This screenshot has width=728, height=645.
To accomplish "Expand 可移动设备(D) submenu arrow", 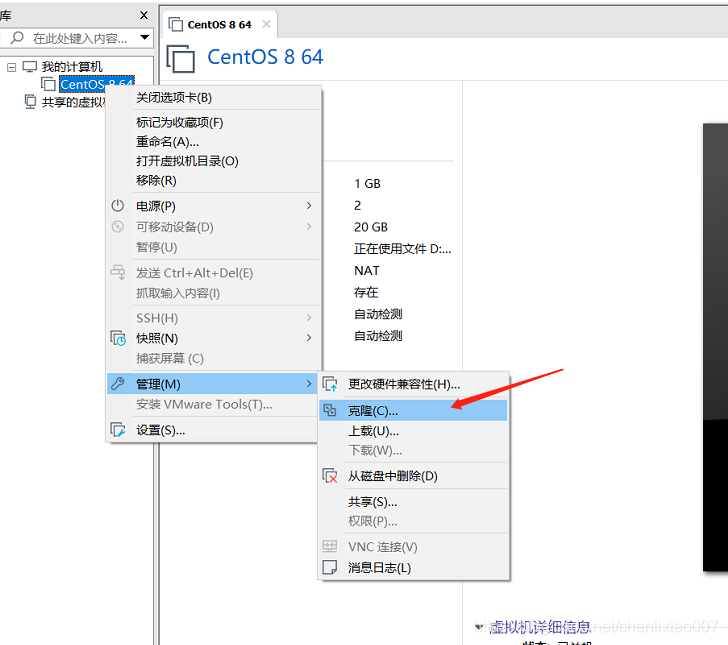I will tap(309, 226).
